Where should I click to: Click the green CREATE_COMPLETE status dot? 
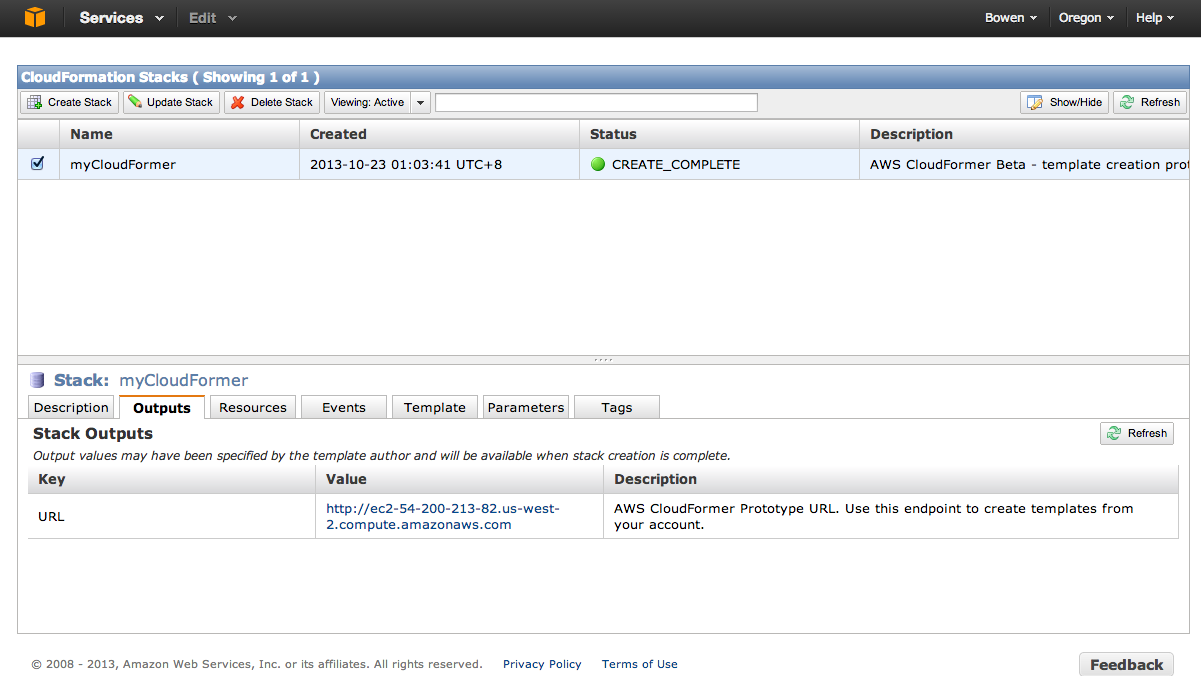coord(598,164)
